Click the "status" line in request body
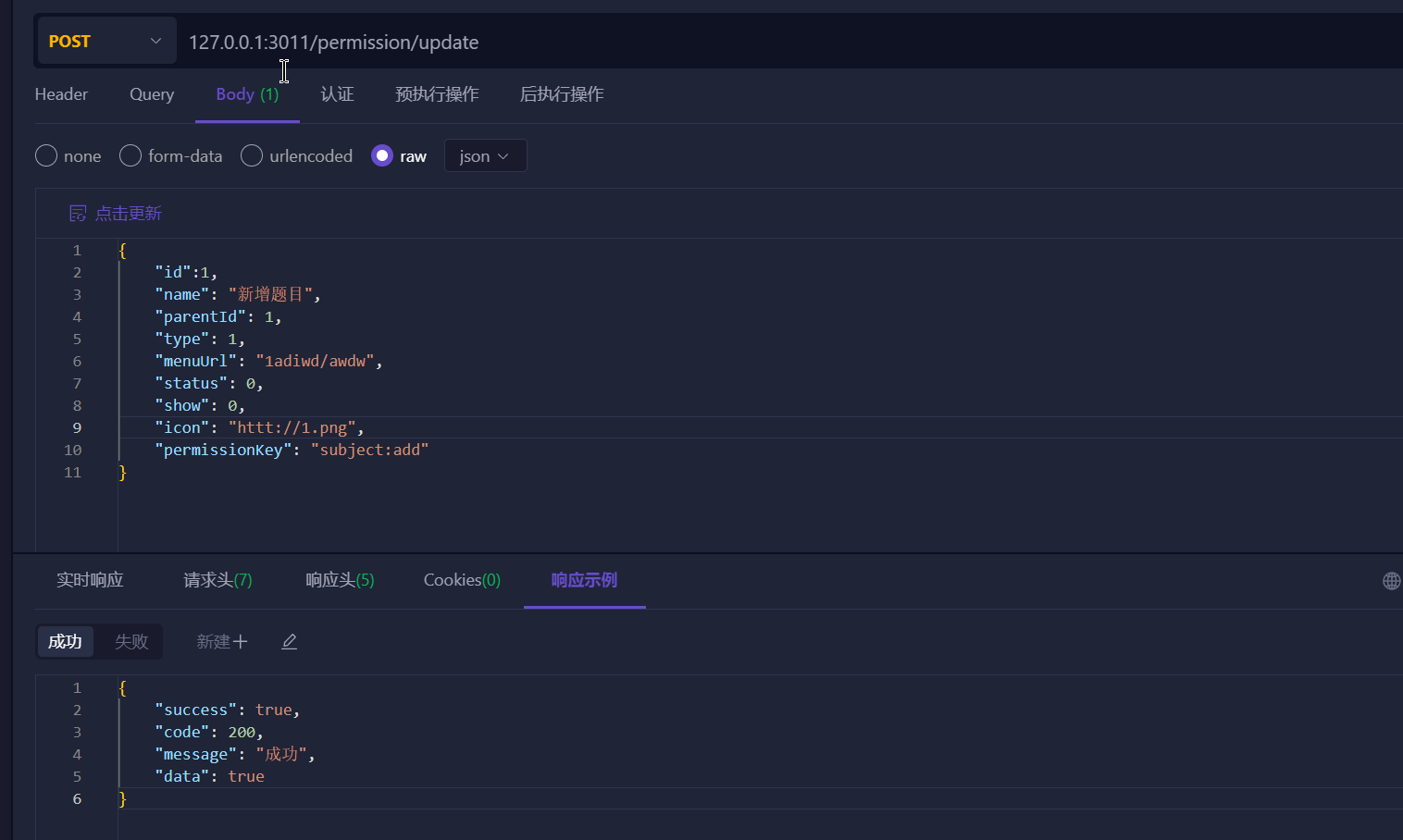 (x=209, y=383)
